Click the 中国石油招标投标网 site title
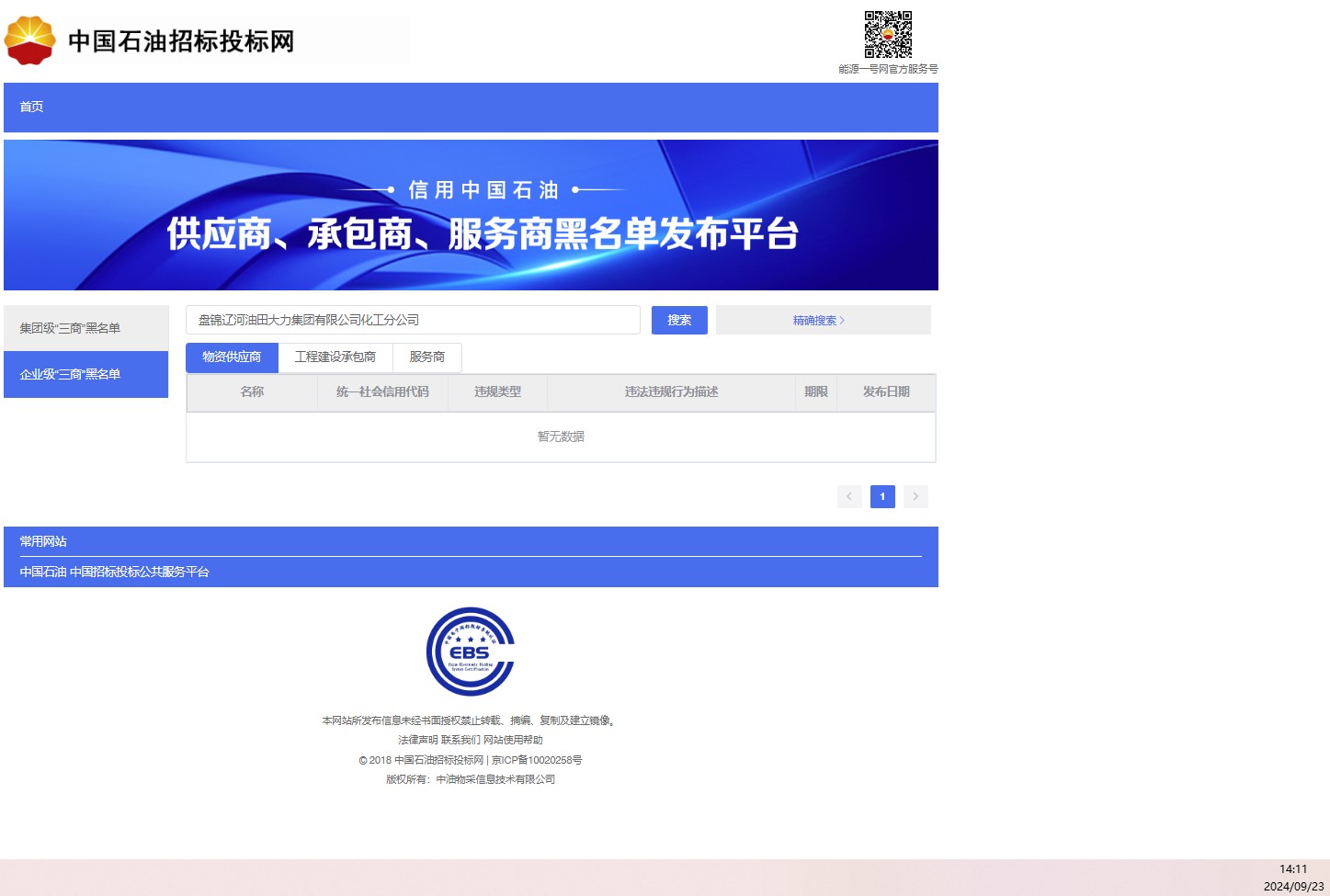This screenshot has height=896, width=1330. [x=181, y=41]
